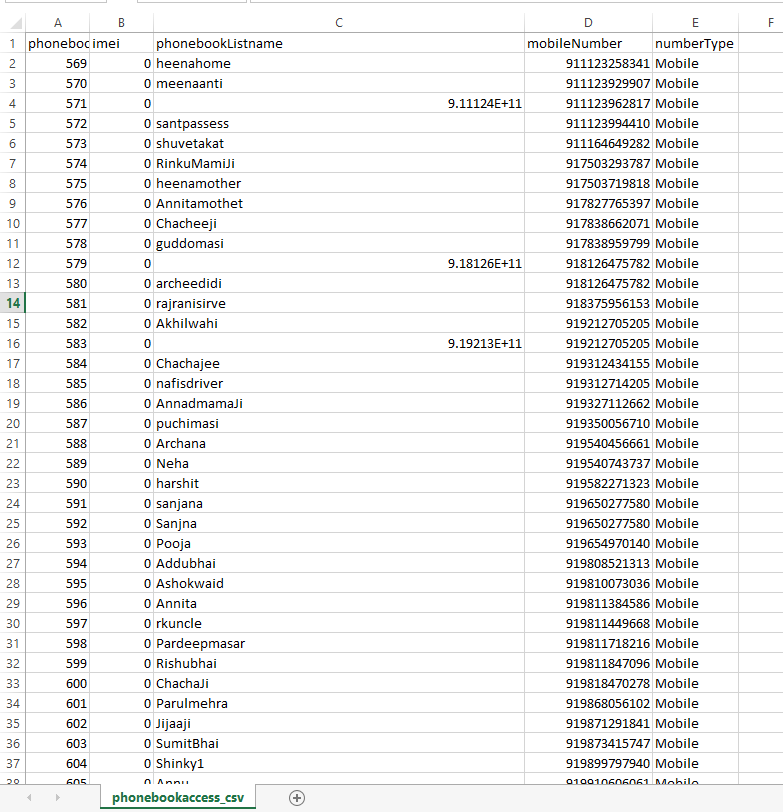Viewport: 783px width, 812px height.
Task: Select column E header
Action: pos(695,22)
